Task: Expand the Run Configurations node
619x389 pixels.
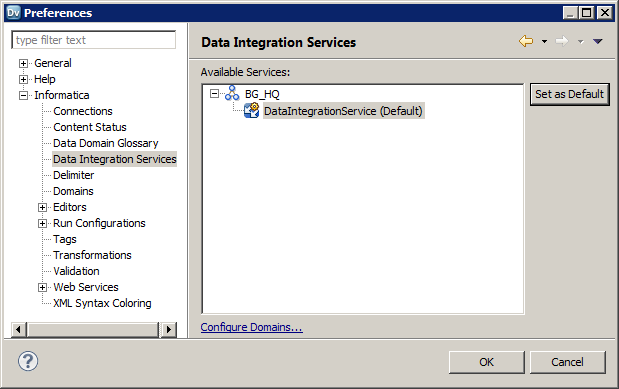Action: tap(42, 224)
